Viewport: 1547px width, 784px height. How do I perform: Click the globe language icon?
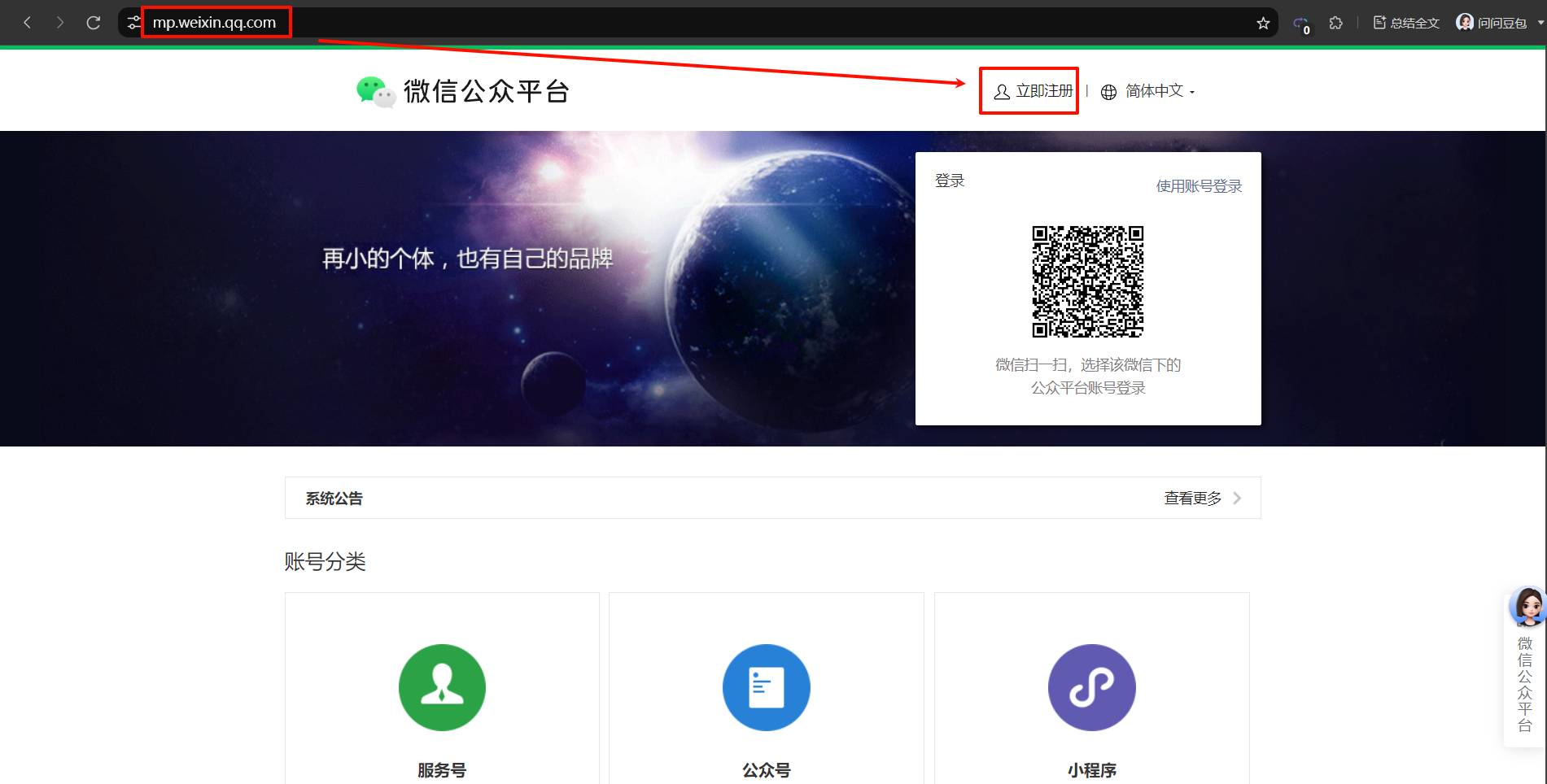1108,92
